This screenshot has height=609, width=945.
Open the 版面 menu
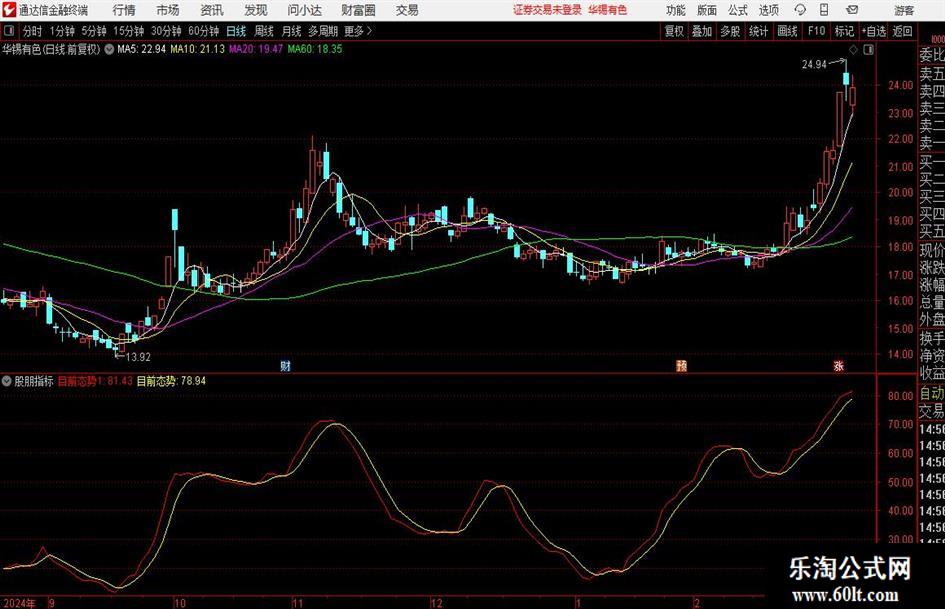point(706,10)
